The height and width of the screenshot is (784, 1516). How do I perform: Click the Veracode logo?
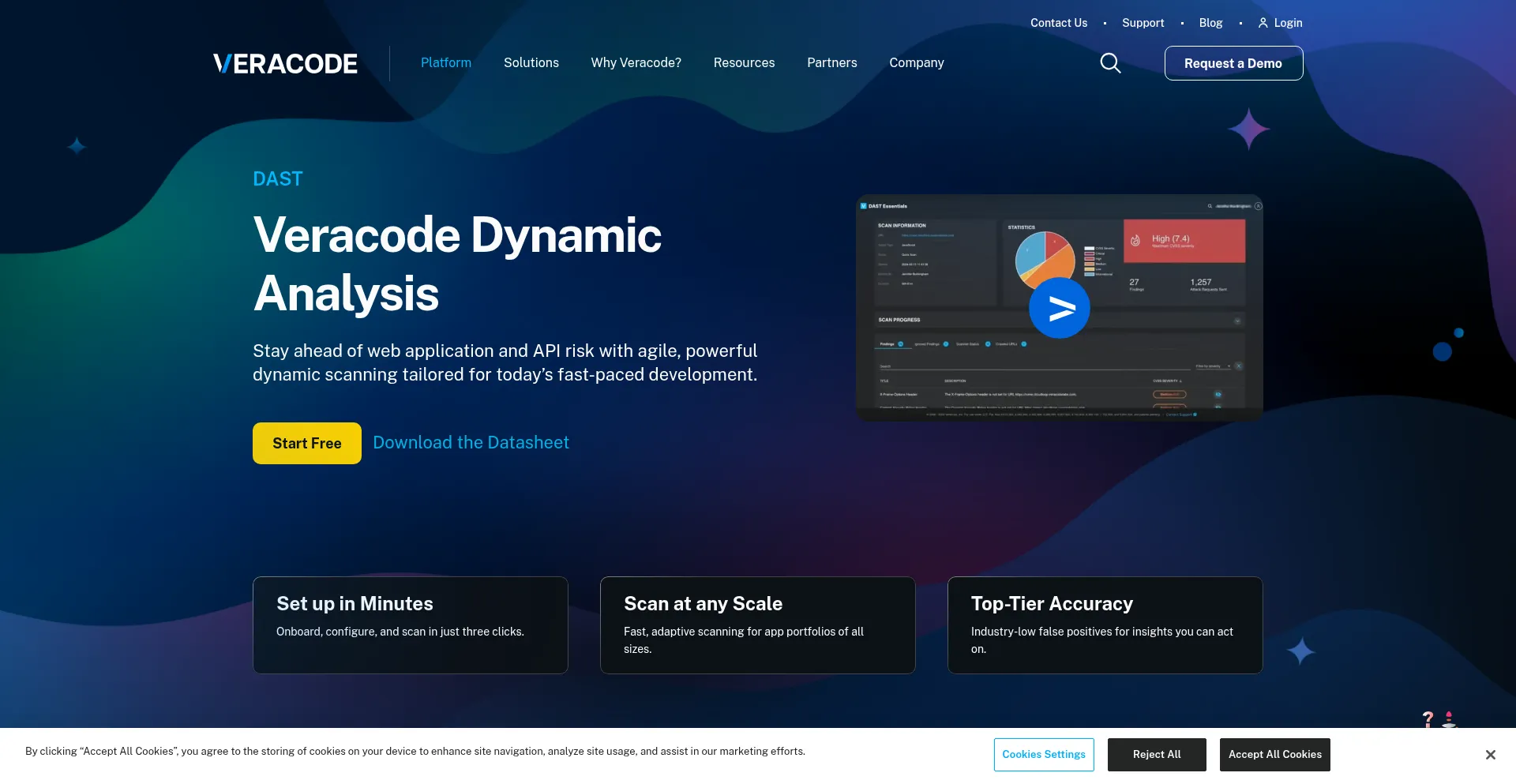pos(285,63)
